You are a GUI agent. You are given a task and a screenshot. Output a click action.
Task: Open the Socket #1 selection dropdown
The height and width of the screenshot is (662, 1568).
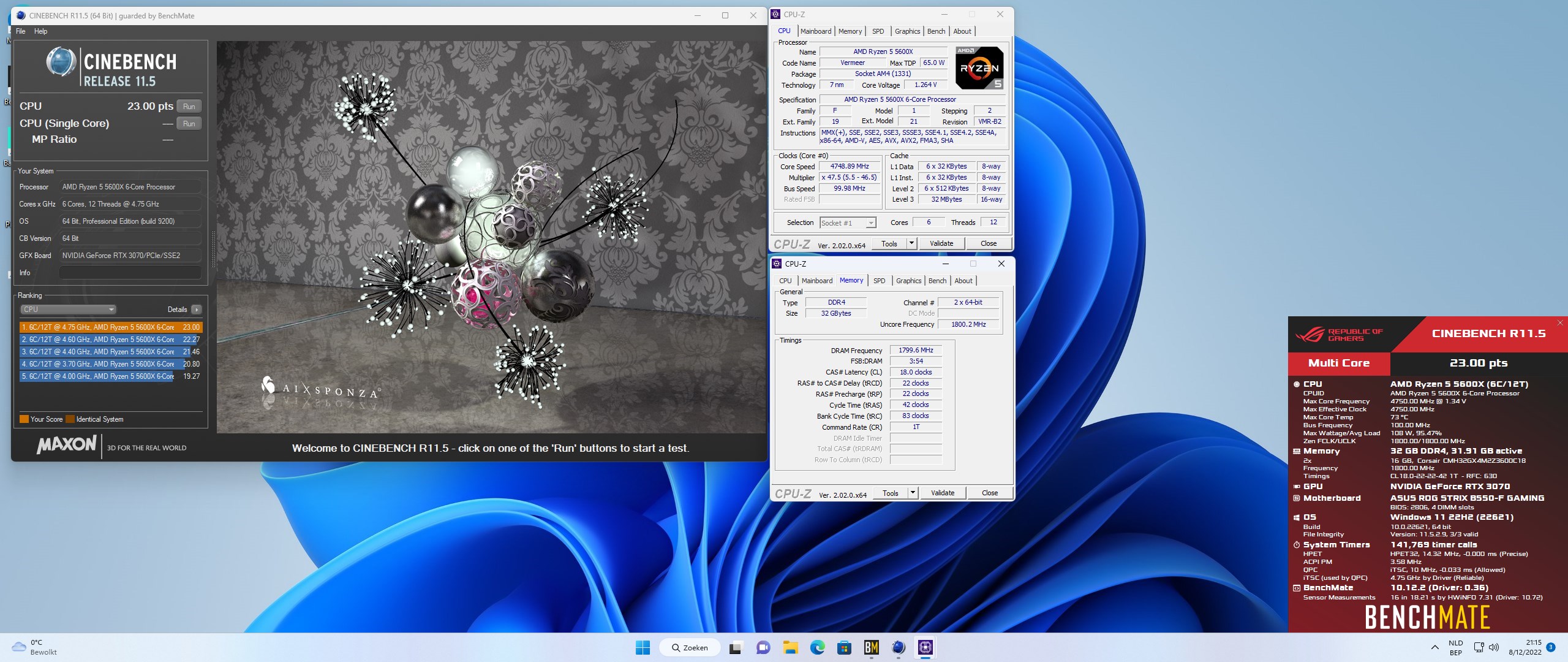pyautogui.click(x=848, y=223)
